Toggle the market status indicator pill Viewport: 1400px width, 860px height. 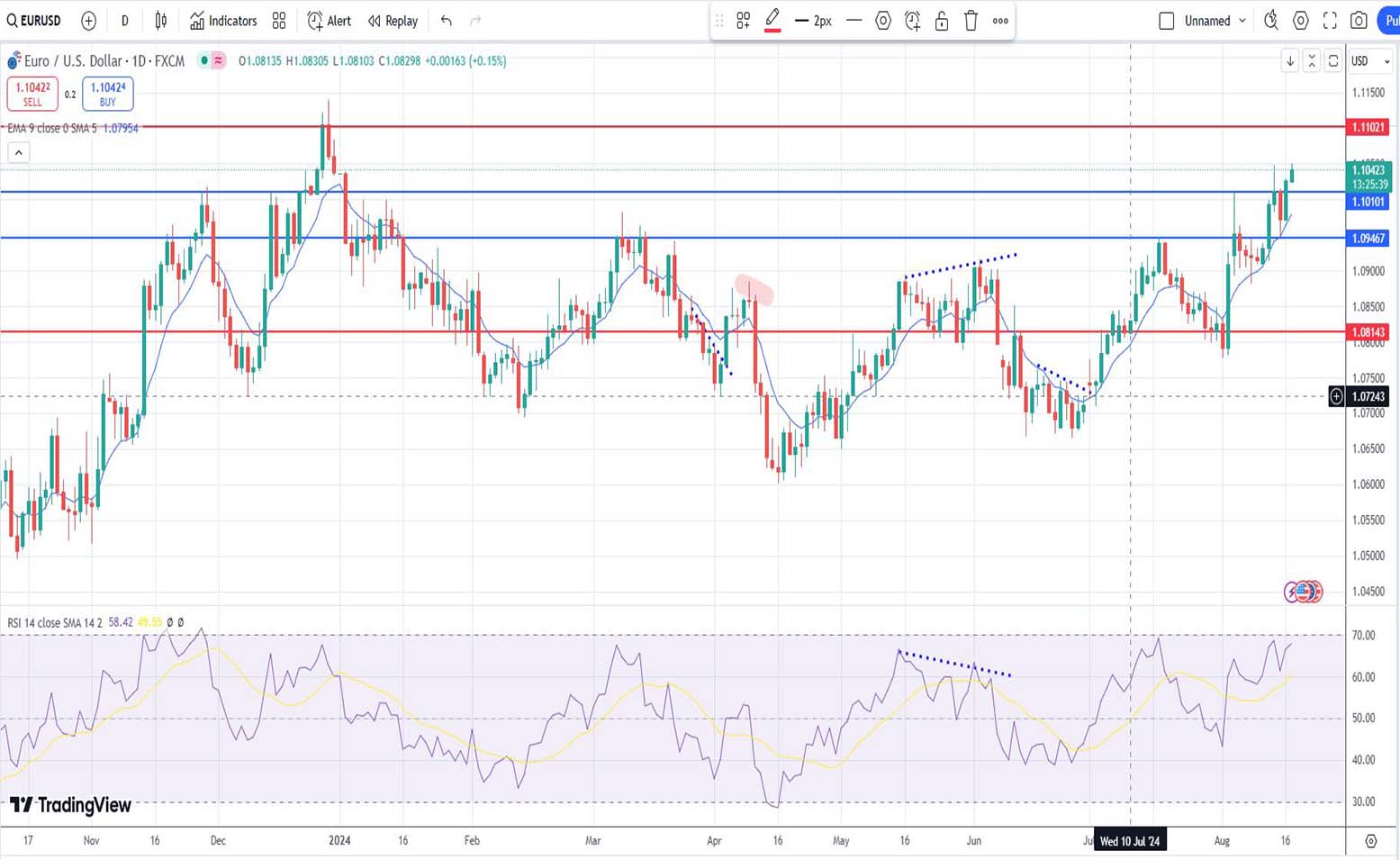pos(212,60)
